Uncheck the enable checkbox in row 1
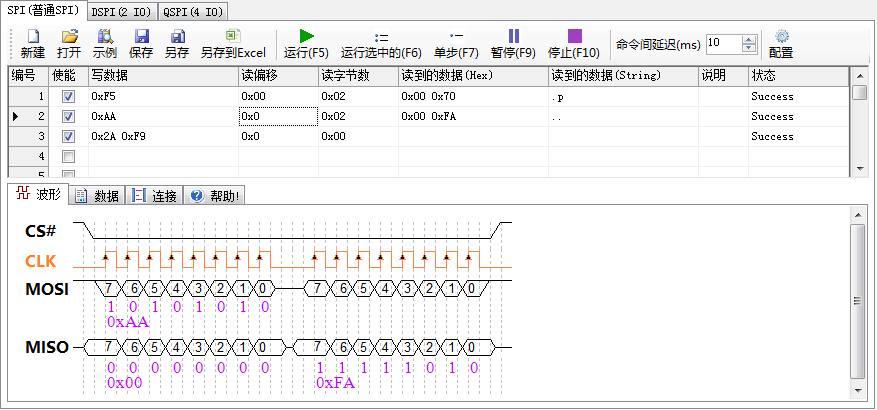Viewport: 877px width, 410px height. coord(68,97)
